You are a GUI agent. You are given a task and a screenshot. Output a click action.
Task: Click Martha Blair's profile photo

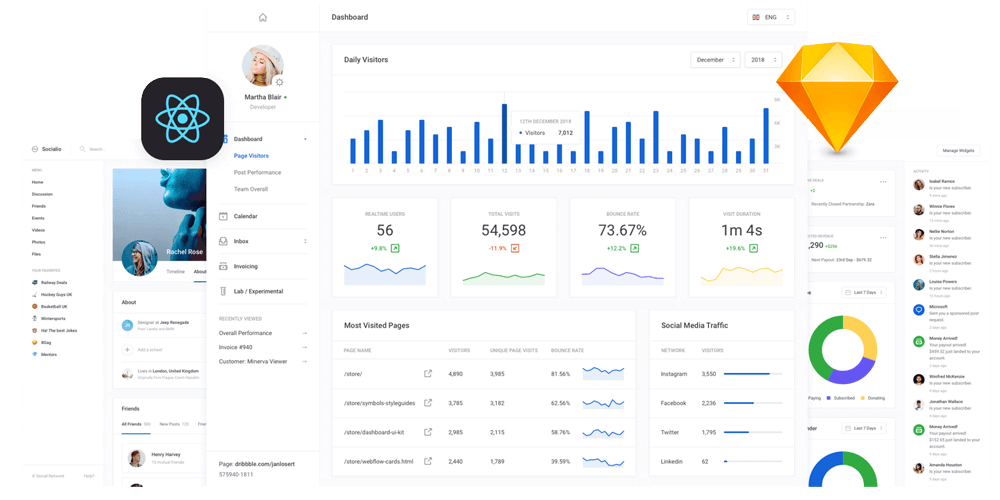click(x=263, y=66)
